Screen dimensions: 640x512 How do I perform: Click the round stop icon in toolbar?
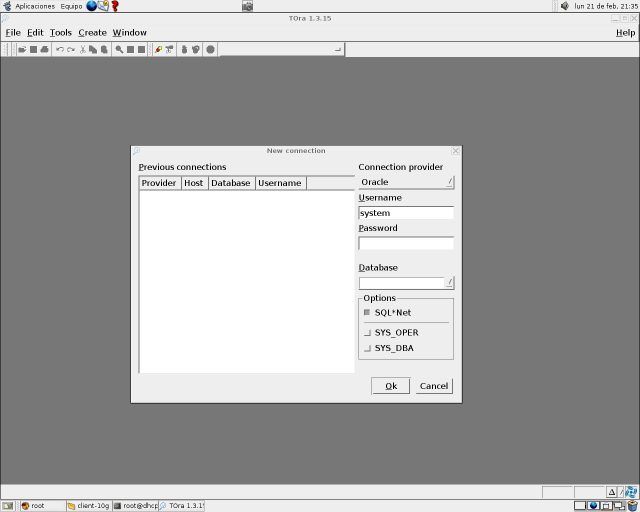coord(210,49)
